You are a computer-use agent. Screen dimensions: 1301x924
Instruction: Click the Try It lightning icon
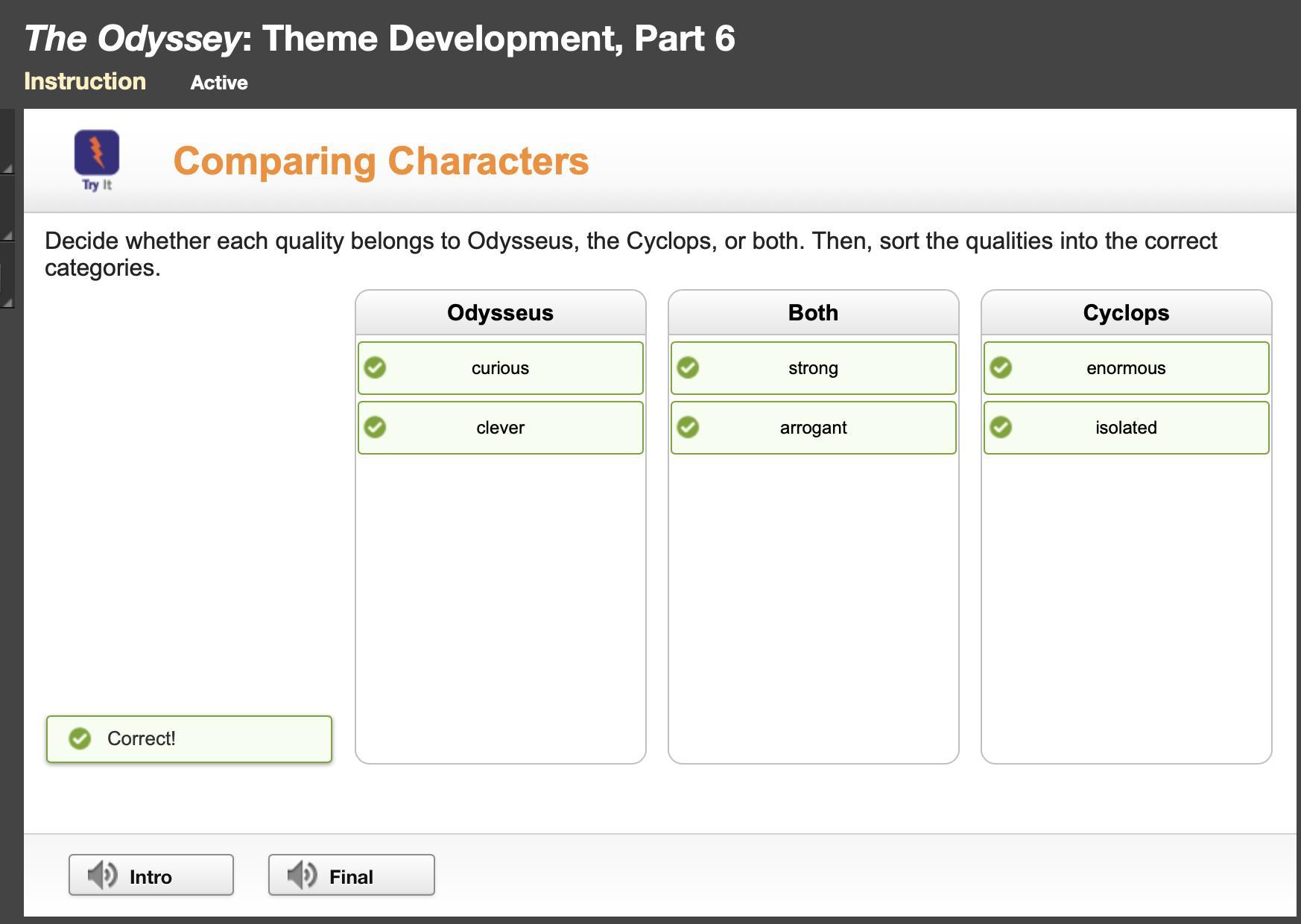[x=97, y=153]
